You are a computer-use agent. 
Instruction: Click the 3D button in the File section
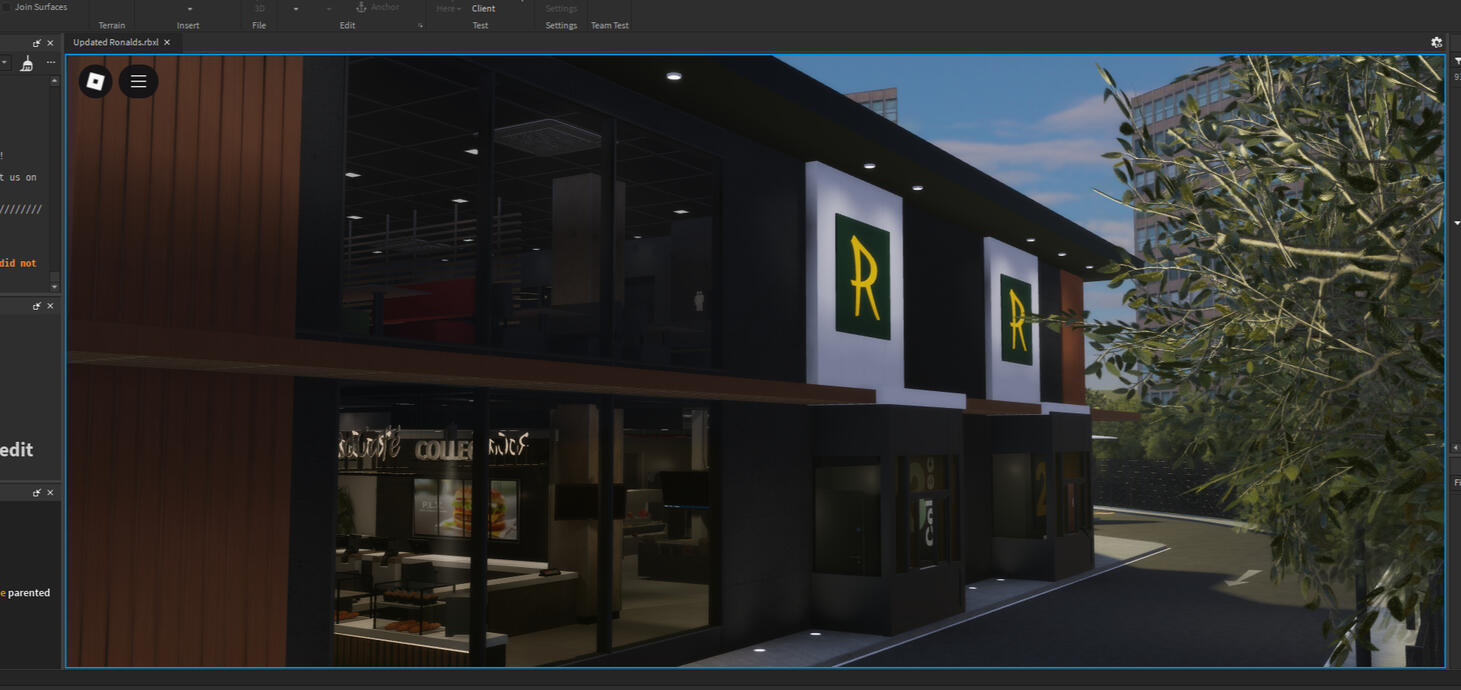pos(259,8)
